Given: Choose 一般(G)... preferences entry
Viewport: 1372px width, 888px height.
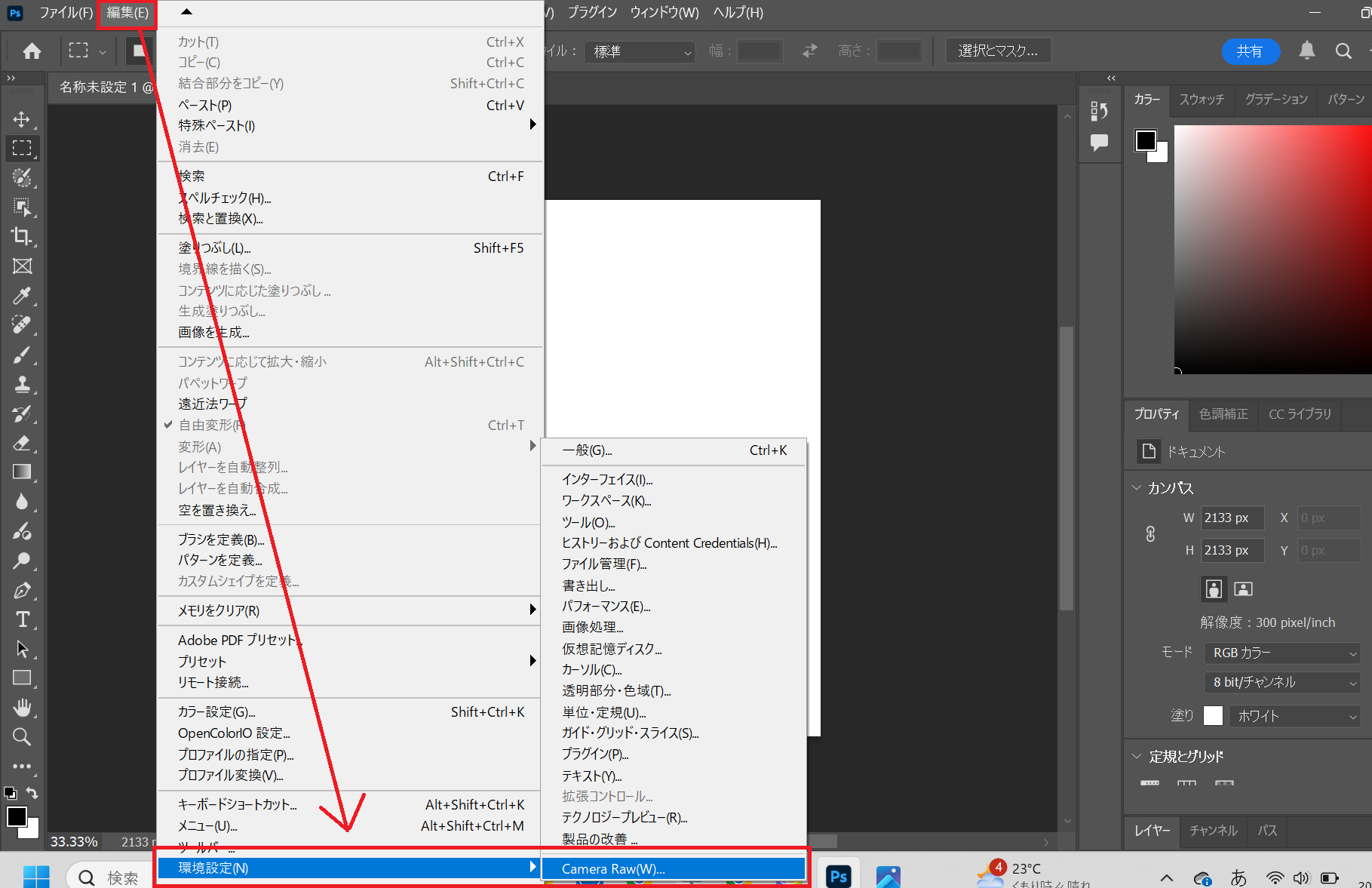Looking at the screenshot, I should (x=674, y=450).
